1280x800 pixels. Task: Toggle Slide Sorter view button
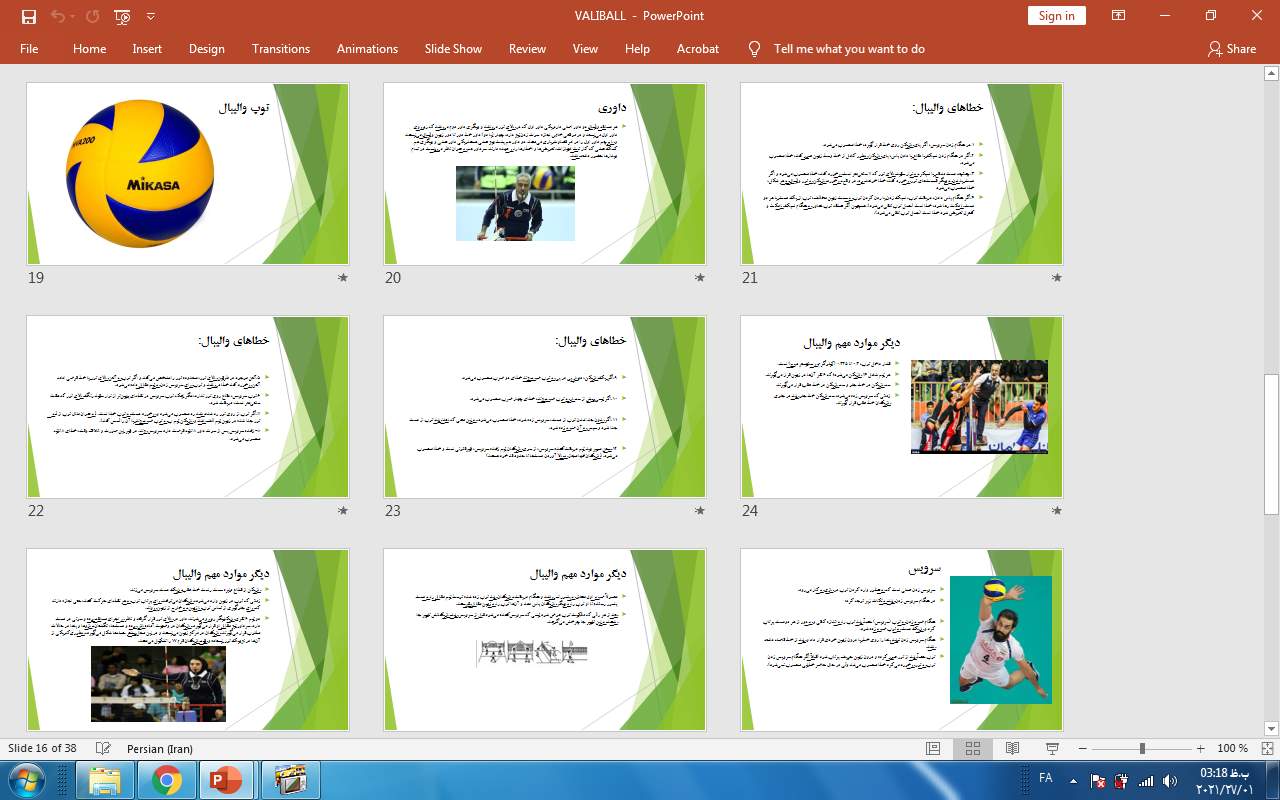[972, 748]
